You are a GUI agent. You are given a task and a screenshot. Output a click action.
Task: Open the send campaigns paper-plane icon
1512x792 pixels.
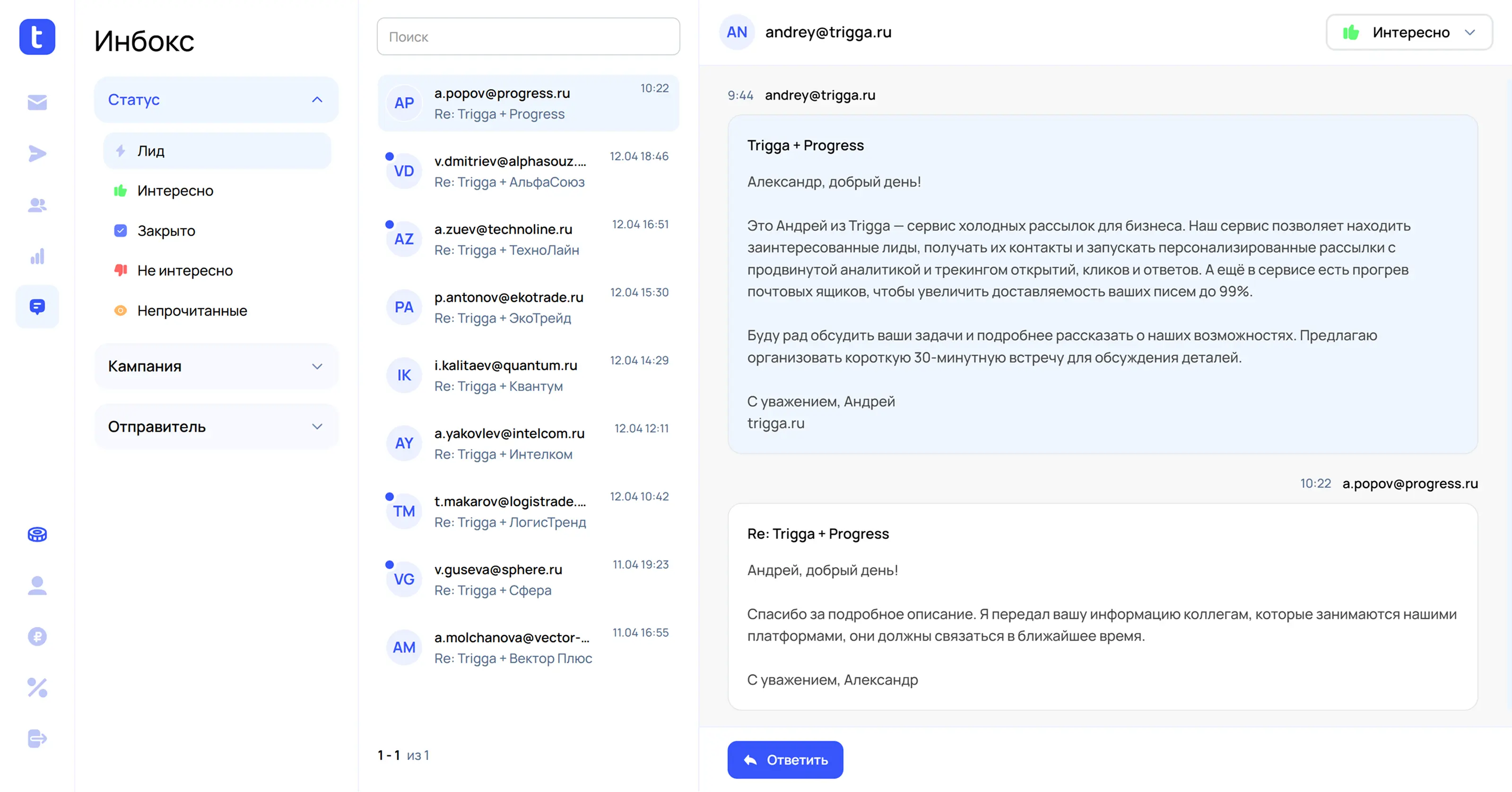(37, 153)
